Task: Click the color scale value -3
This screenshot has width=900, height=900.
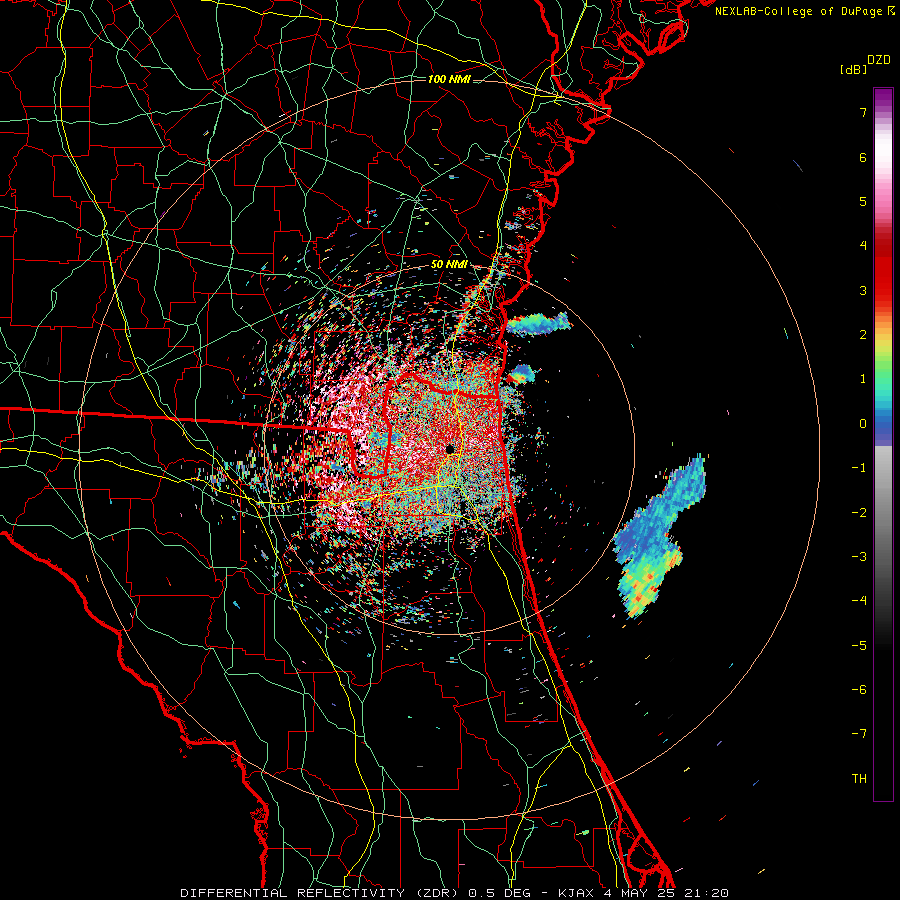Action: pos(859,557)
